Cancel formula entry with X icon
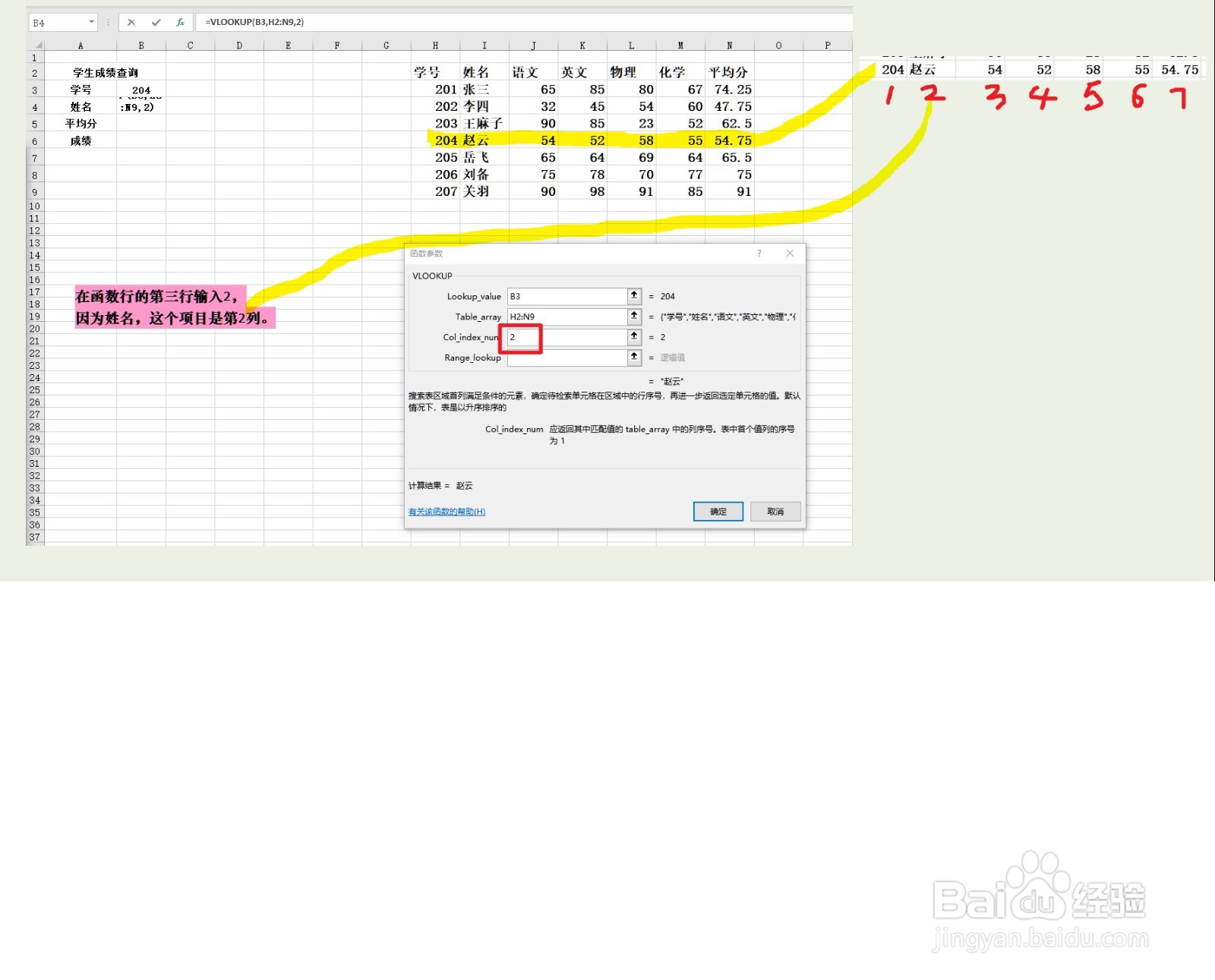The image size is (1215, 980). [x=131, y=23]
